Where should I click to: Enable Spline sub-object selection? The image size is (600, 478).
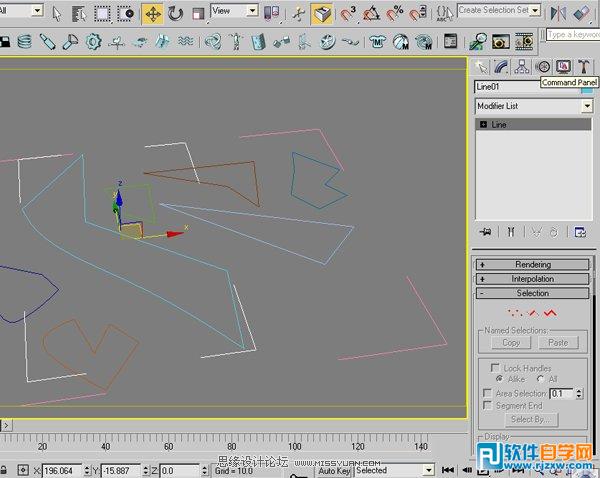point(550,313)
